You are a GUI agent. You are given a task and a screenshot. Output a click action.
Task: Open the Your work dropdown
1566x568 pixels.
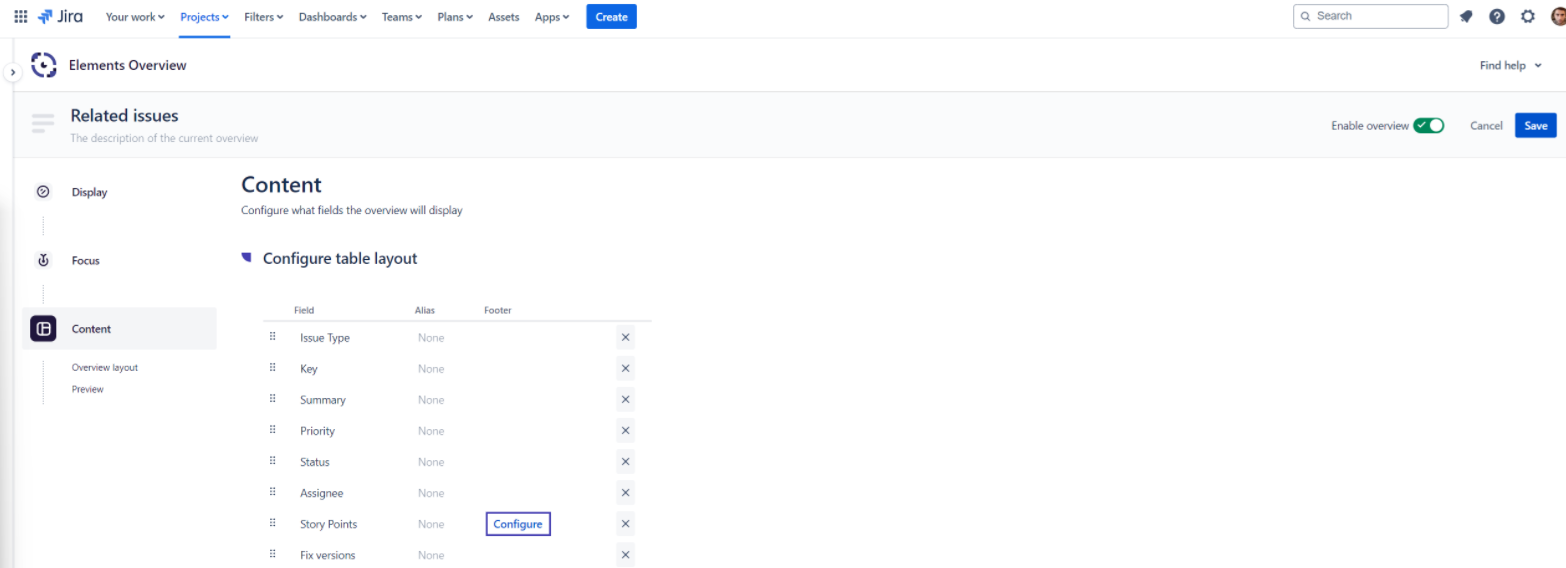pos(135,17)
